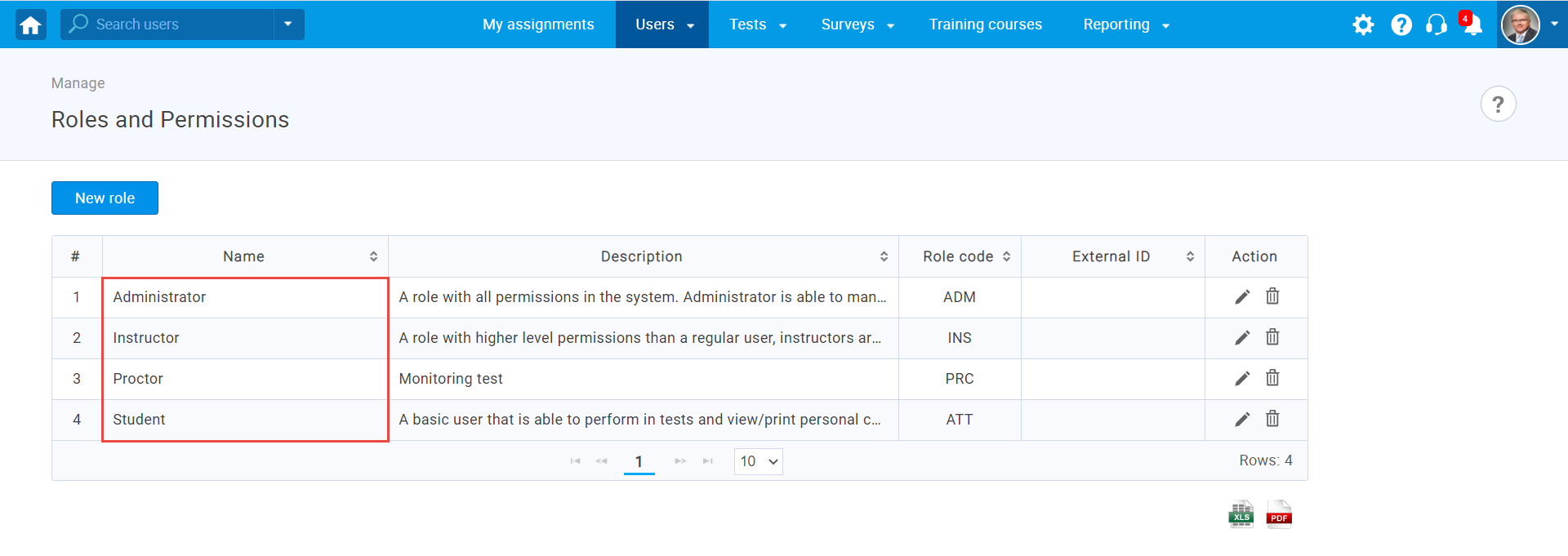The width and height of the screenshot is (1568, 556).
Task: Sort table by Description column
Action: click(884, 256)
